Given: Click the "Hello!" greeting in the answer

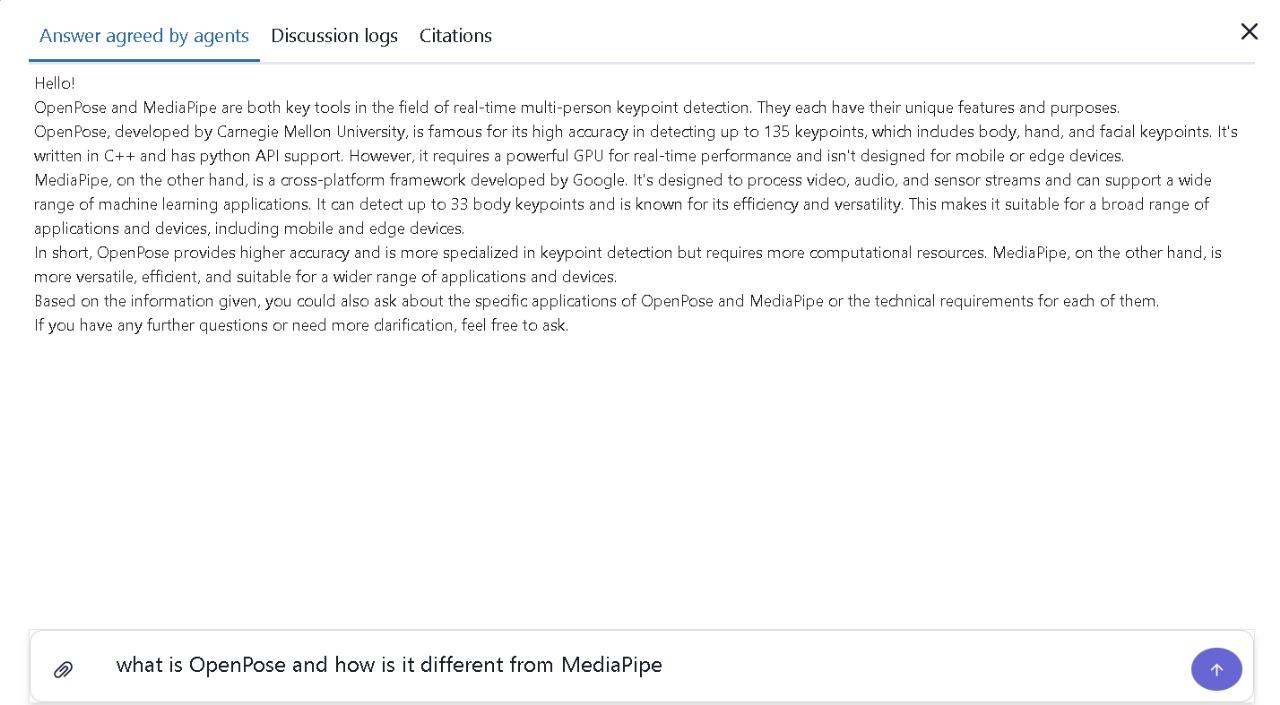Looking at the screenshot, I should coord(55,84).
